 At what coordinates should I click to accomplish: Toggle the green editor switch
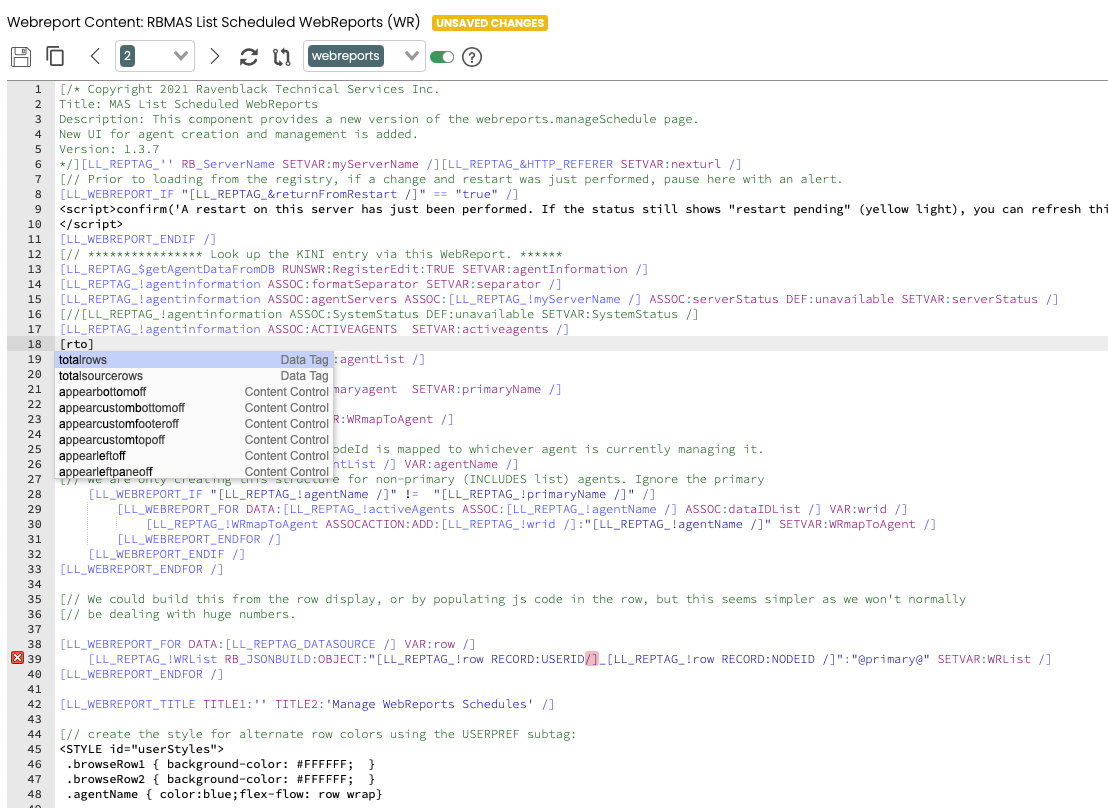click(442, 57)
